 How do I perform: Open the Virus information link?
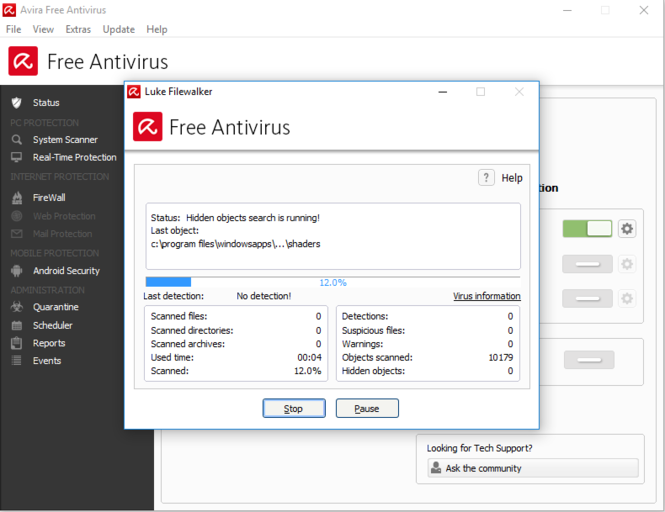(x=486, y=296)
